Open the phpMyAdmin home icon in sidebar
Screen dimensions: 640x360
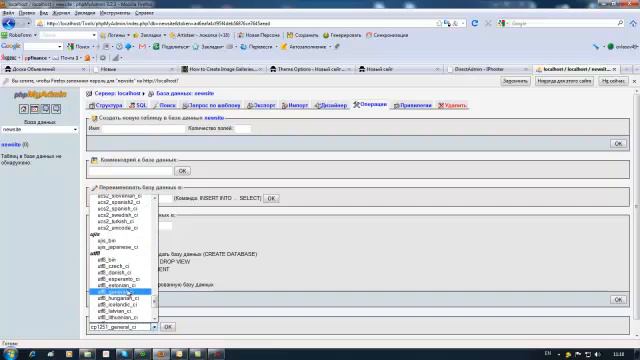(24, 109)
